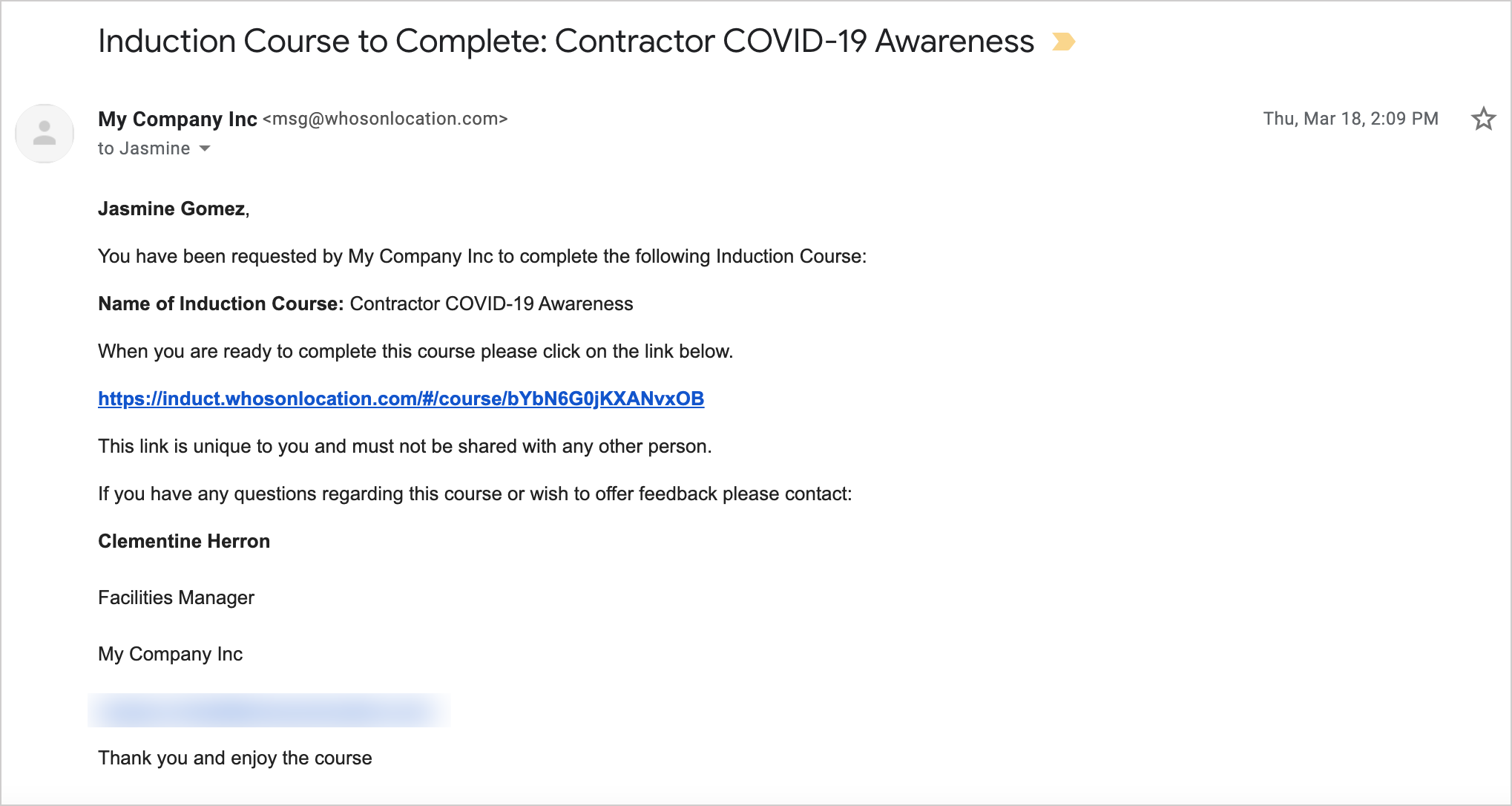
Task: Click 'This link is unique to you' sentence
Action: tap(405, 446)
